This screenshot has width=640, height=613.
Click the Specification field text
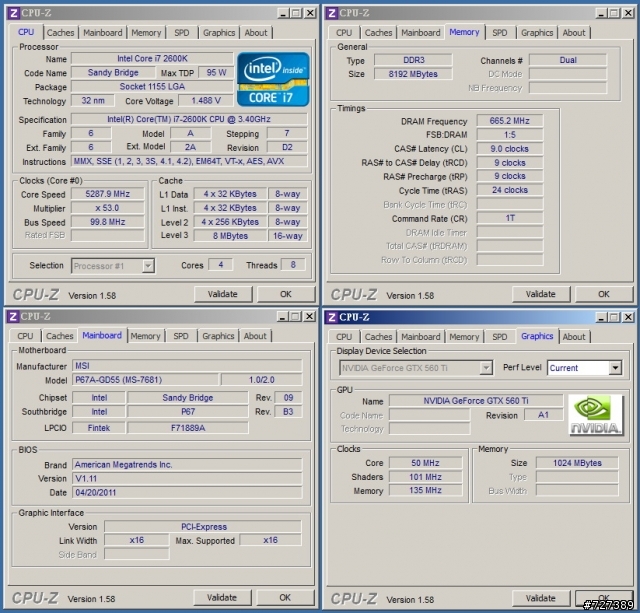[189, 119]
